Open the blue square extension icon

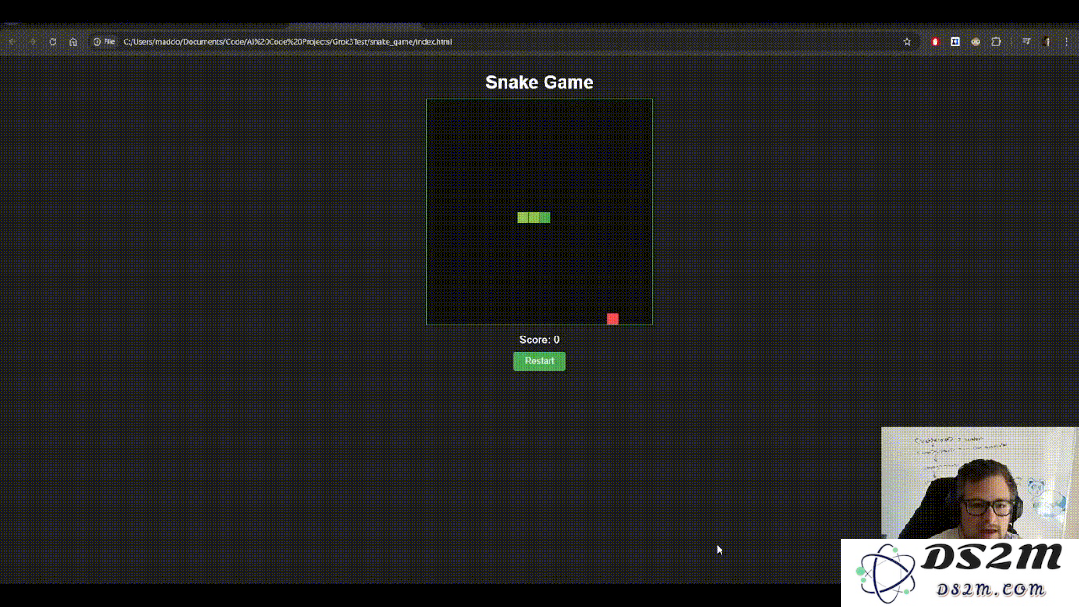point(955,42)
